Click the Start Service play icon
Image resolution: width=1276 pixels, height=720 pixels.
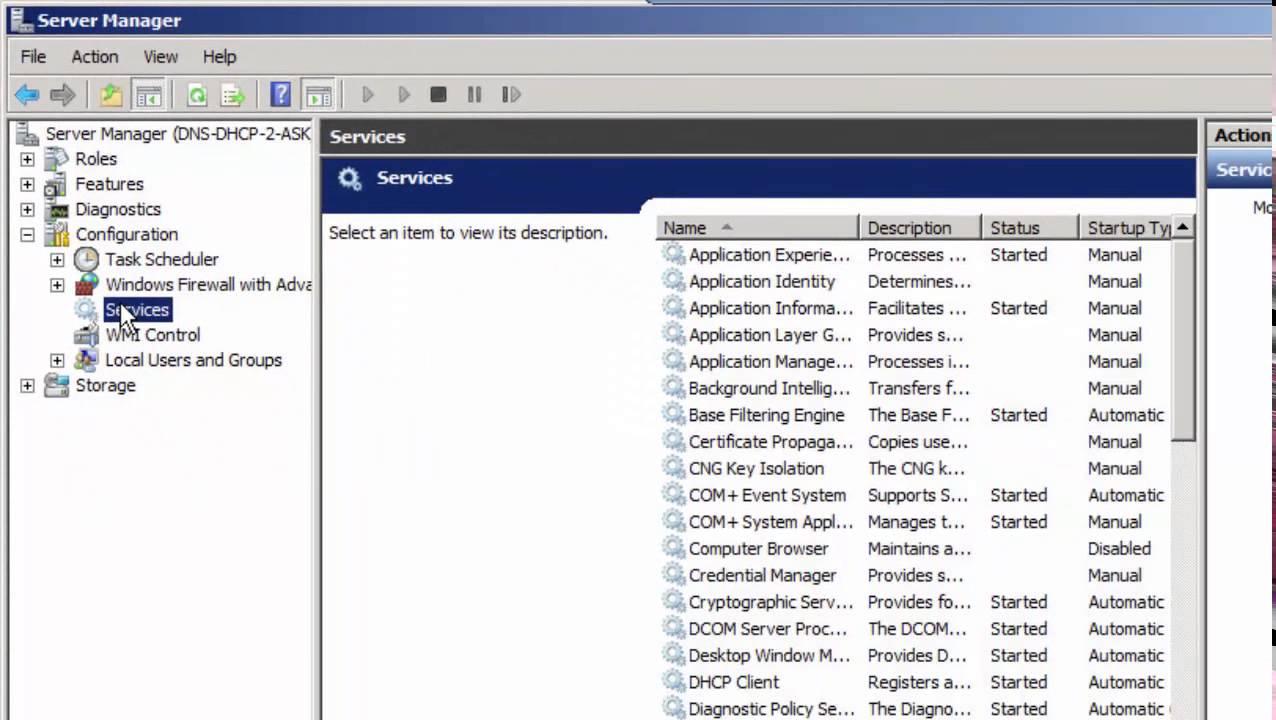[367, 95]
